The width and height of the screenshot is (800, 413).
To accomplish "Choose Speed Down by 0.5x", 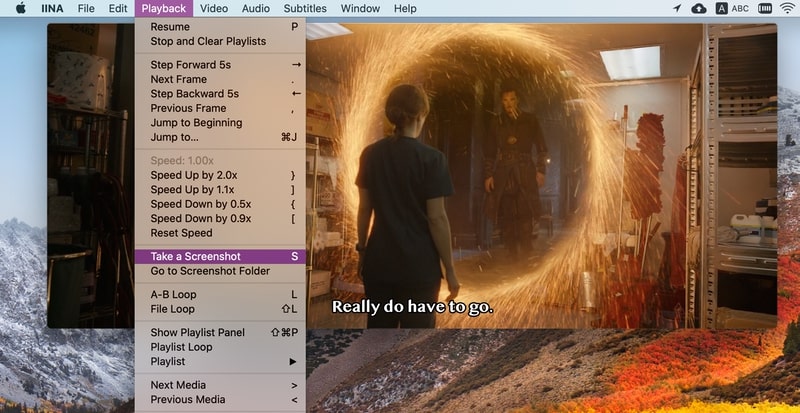I will [x=220, y=204].
